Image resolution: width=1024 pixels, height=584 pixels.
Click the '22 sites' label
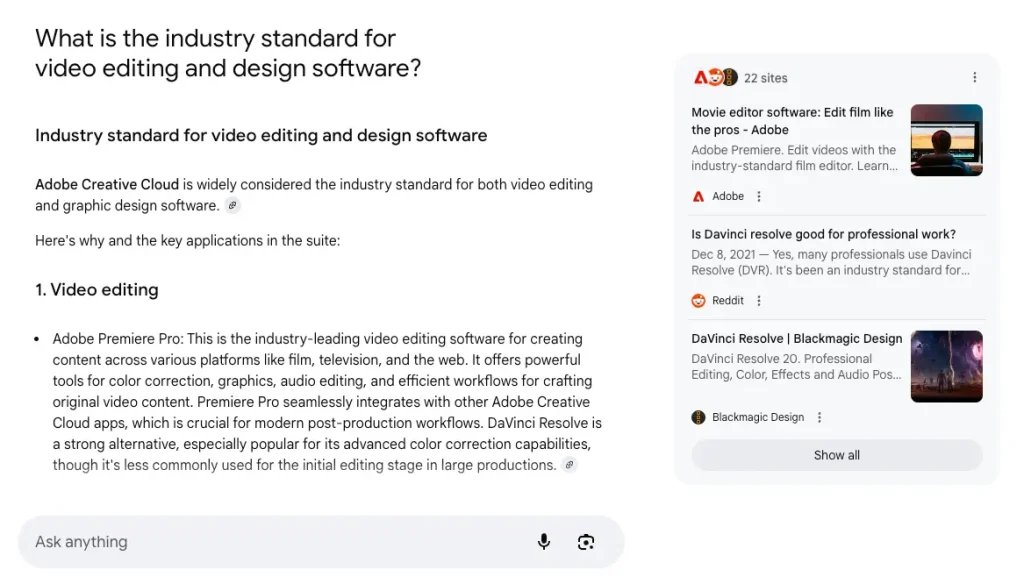[765, 78]
